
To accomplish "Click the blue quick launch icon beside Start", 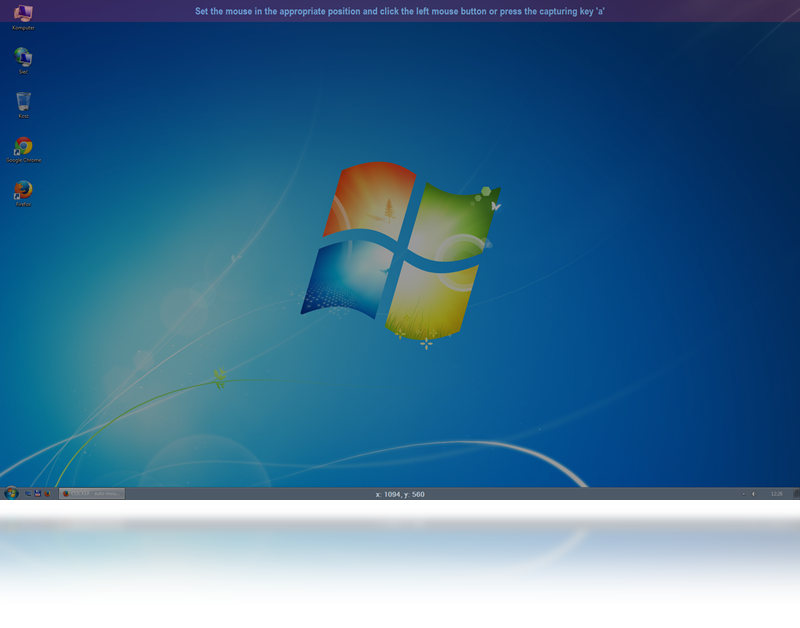I will (28, 493).
